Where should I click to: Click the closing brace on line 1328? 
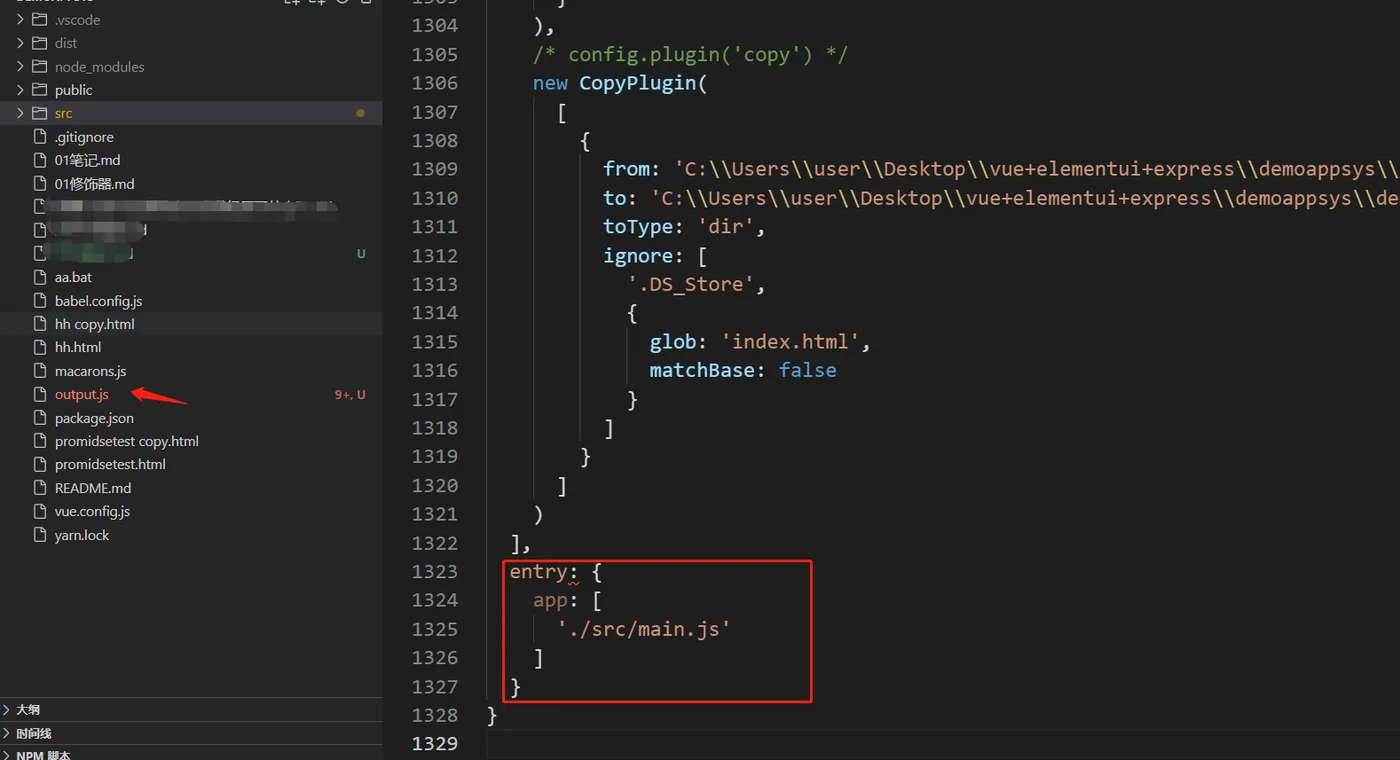491,715
